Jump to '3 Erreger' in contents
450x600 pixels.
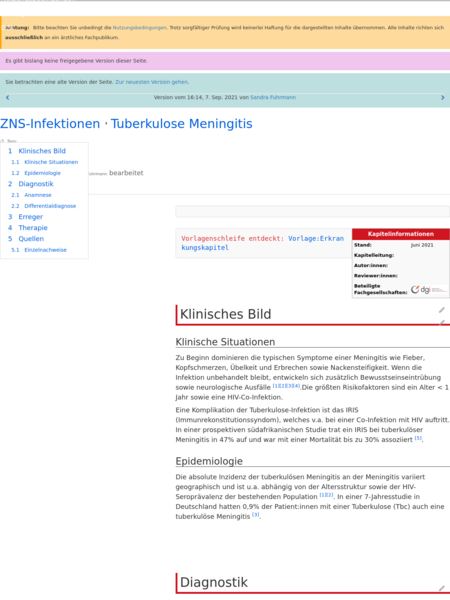25,217
